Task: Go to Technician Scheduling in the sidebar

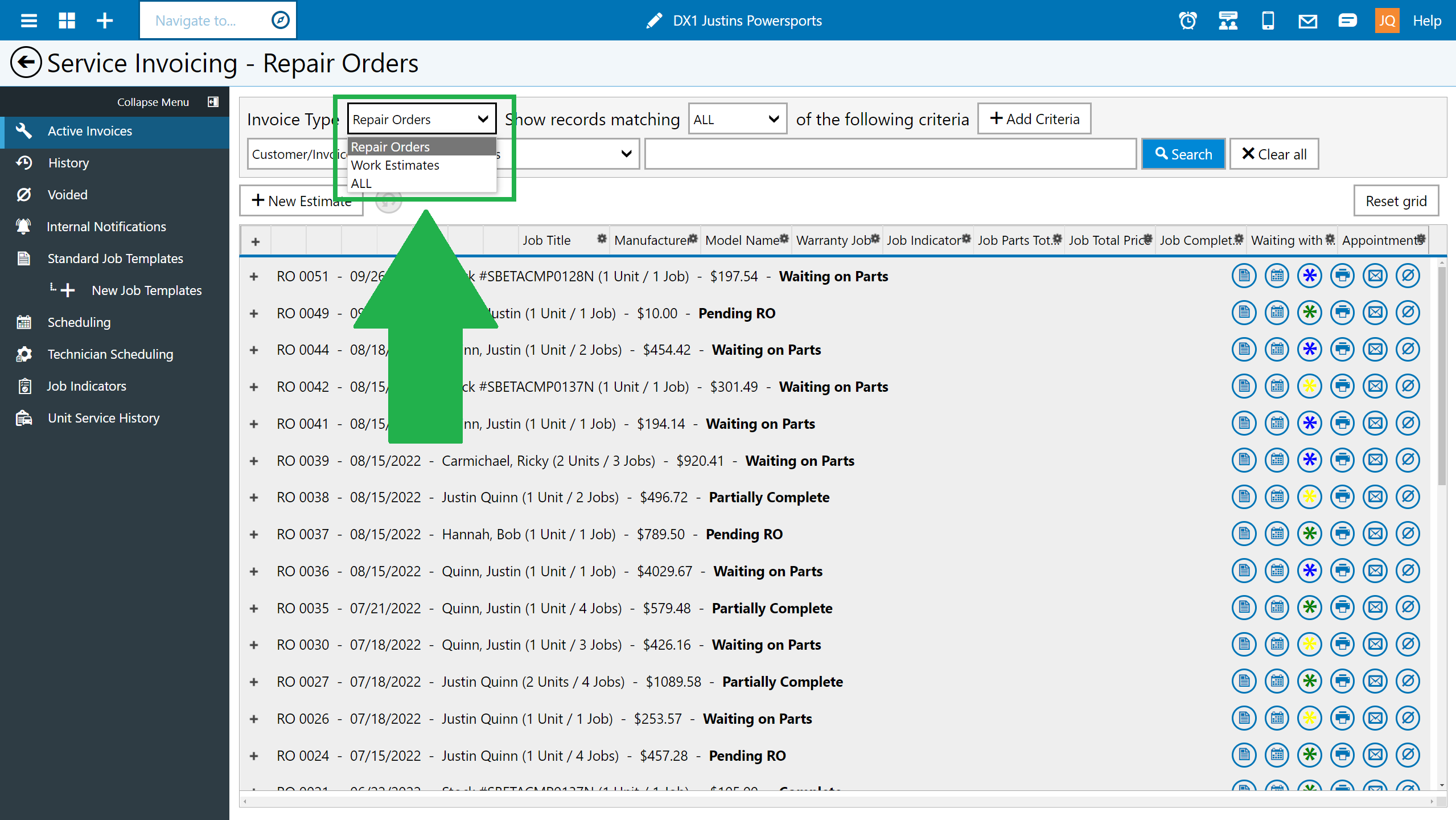Action: tap(110, 354)
